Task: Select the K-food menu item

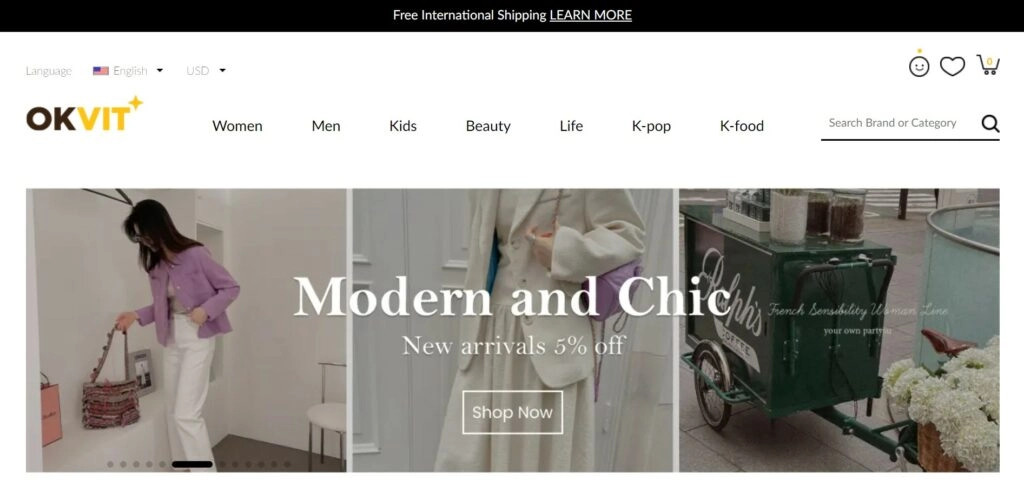Action: [x=742, y=126]
